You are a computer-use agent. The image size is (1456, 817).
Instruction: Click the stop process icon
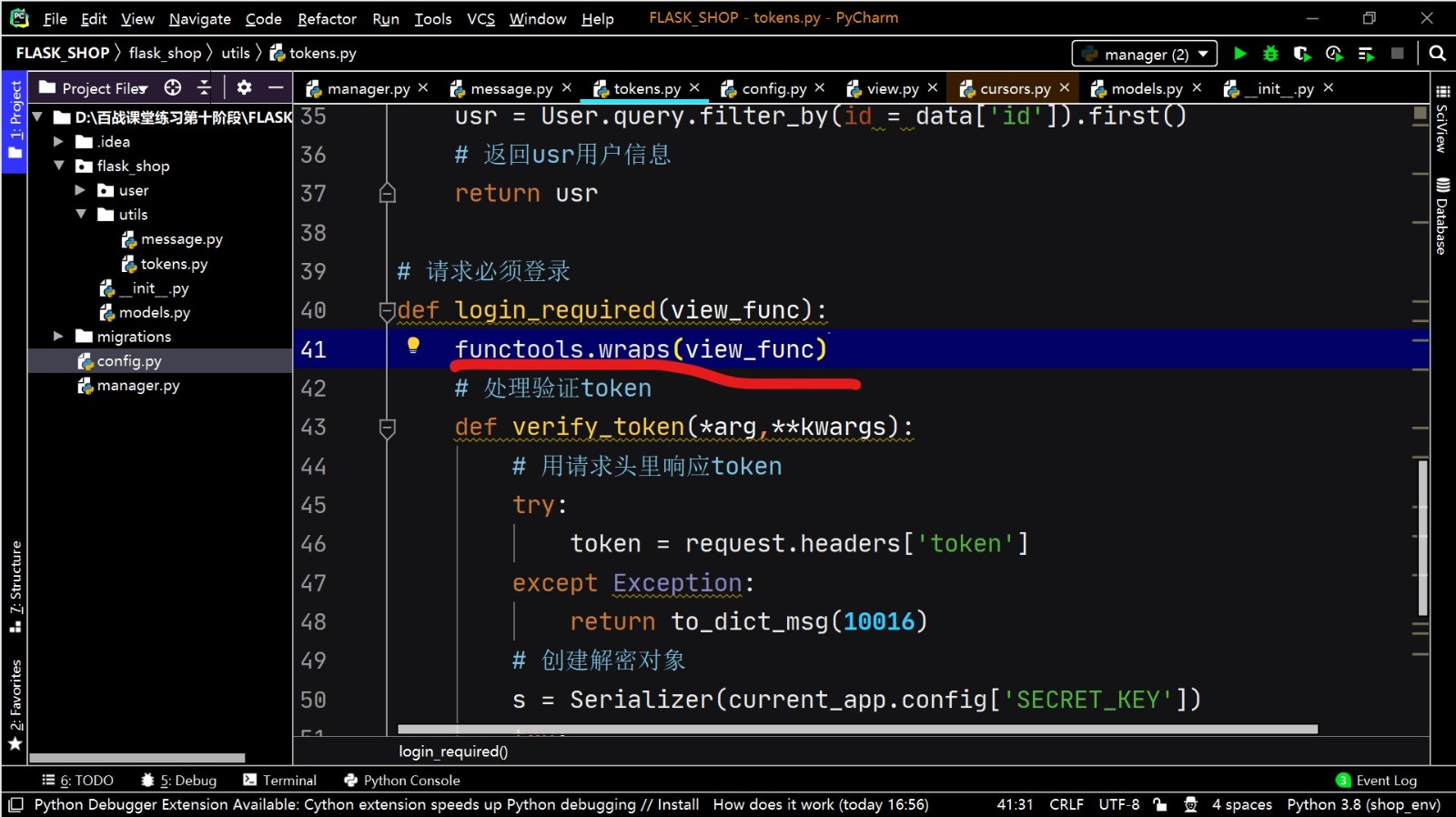pyautogui.click(x=1398, y=54)
